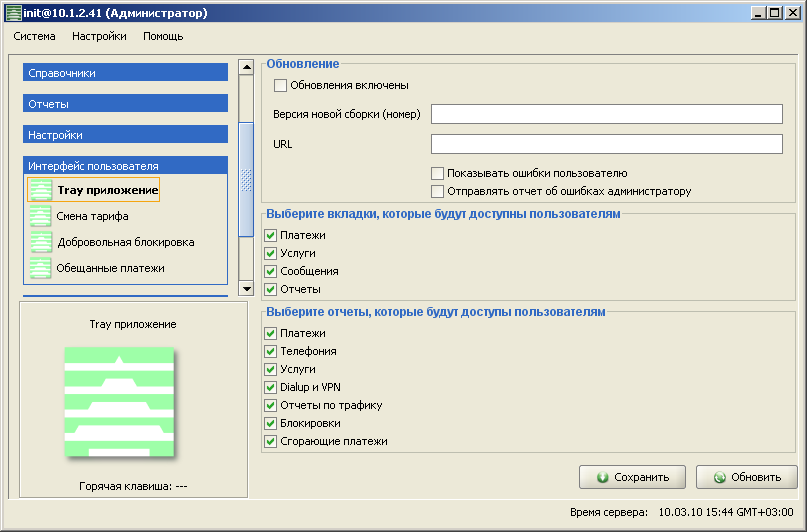Enable the Обновления включены checkbox
Image resolution: width=807 pixels, height=532 pixels.
point(280,85)
